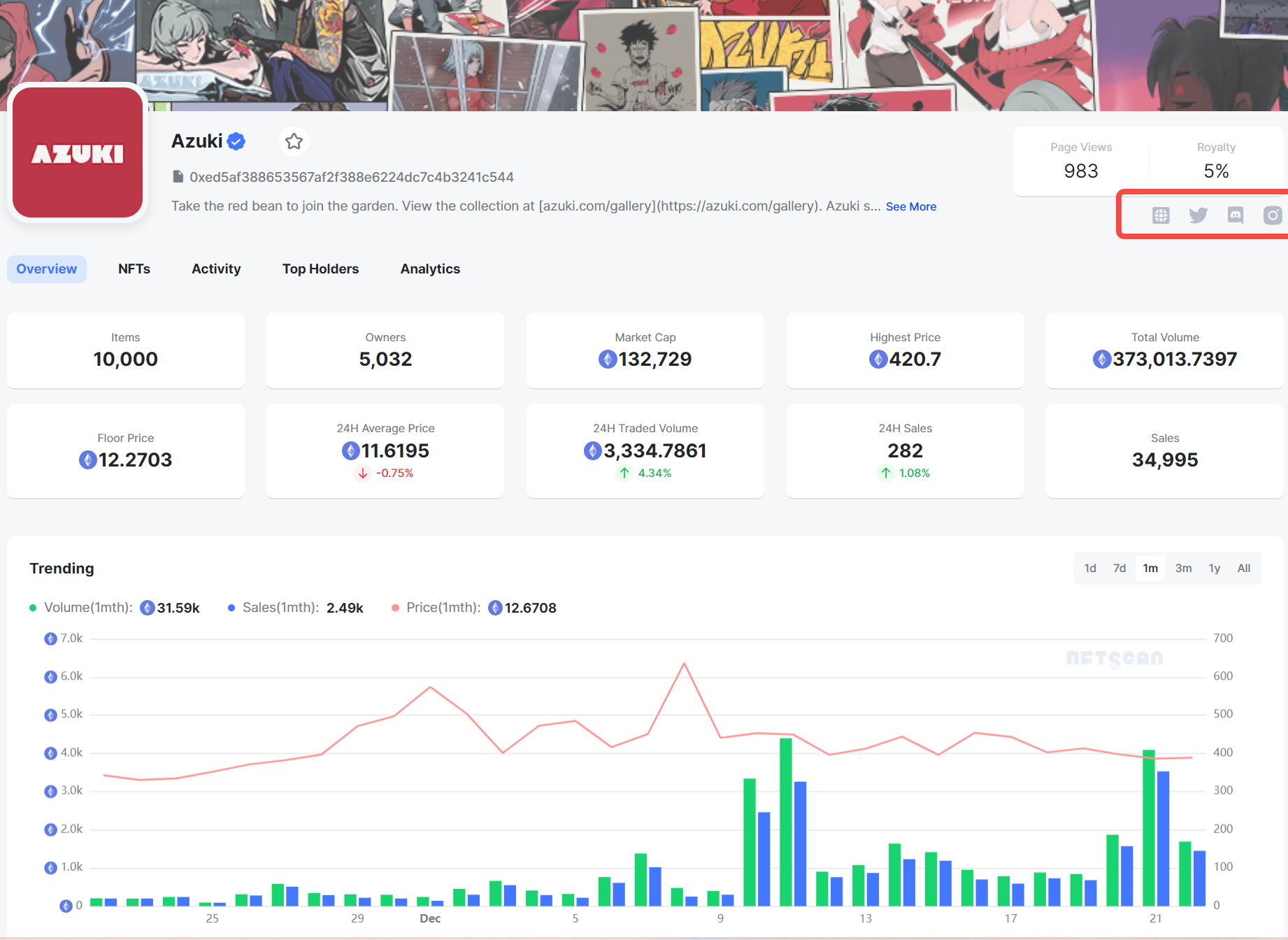
Task: Open the Activity tab
Action: pyautogui.click(x=216, y=269)
